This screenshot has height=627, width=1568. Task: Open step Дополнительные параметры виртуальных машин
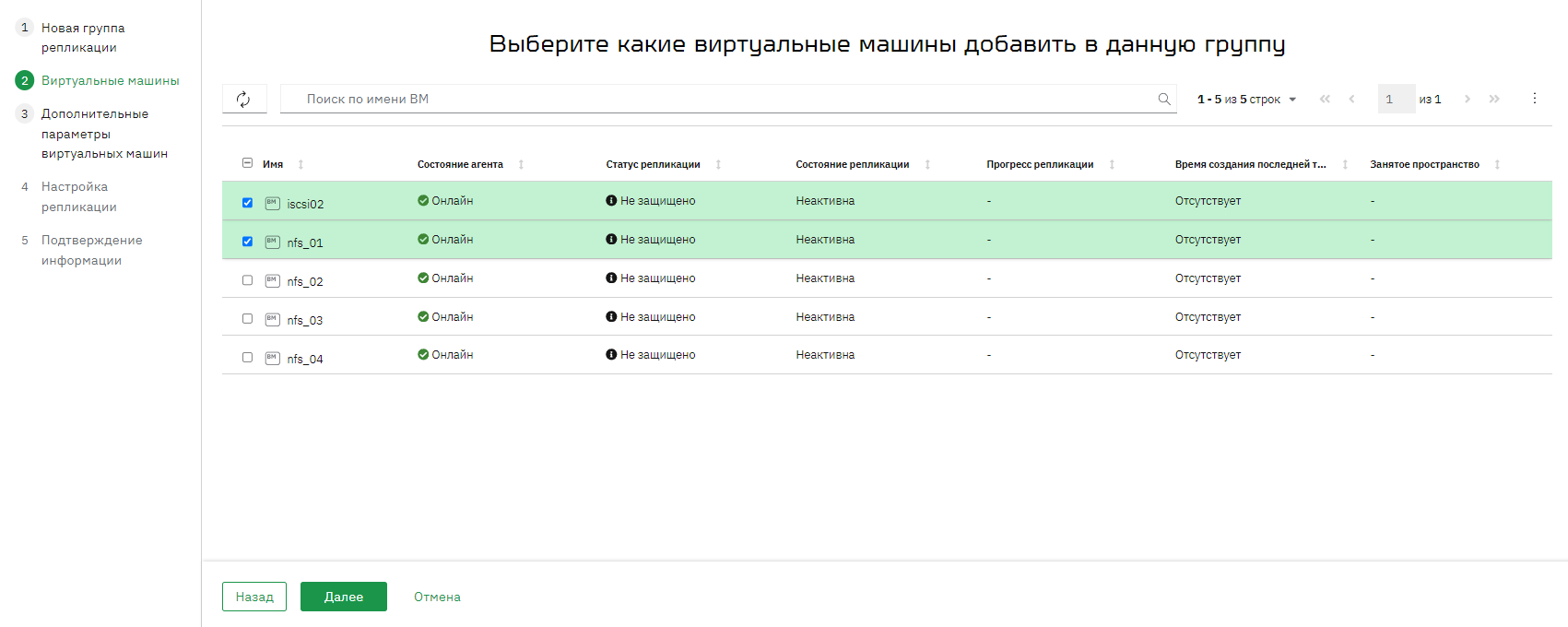pyautogui.click(x=104, y=134)
